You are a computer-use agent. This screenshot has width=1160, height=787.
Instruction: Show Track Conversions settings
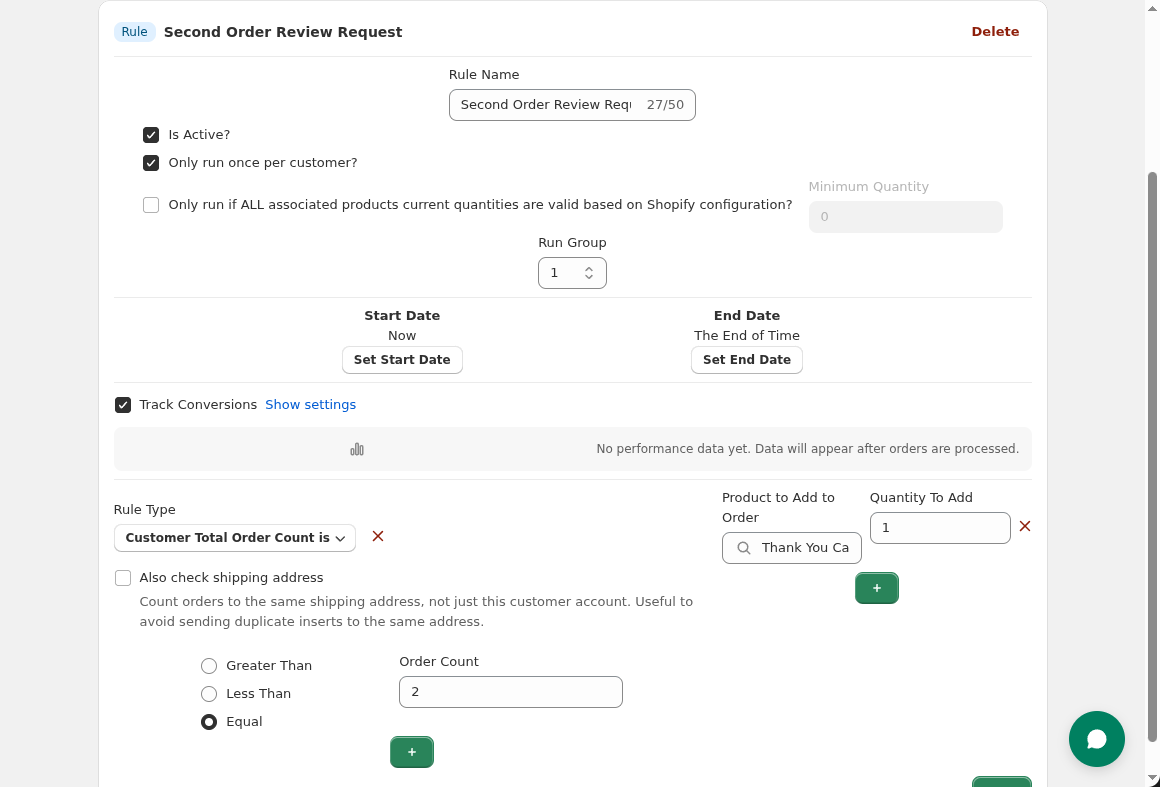[310, 404]
